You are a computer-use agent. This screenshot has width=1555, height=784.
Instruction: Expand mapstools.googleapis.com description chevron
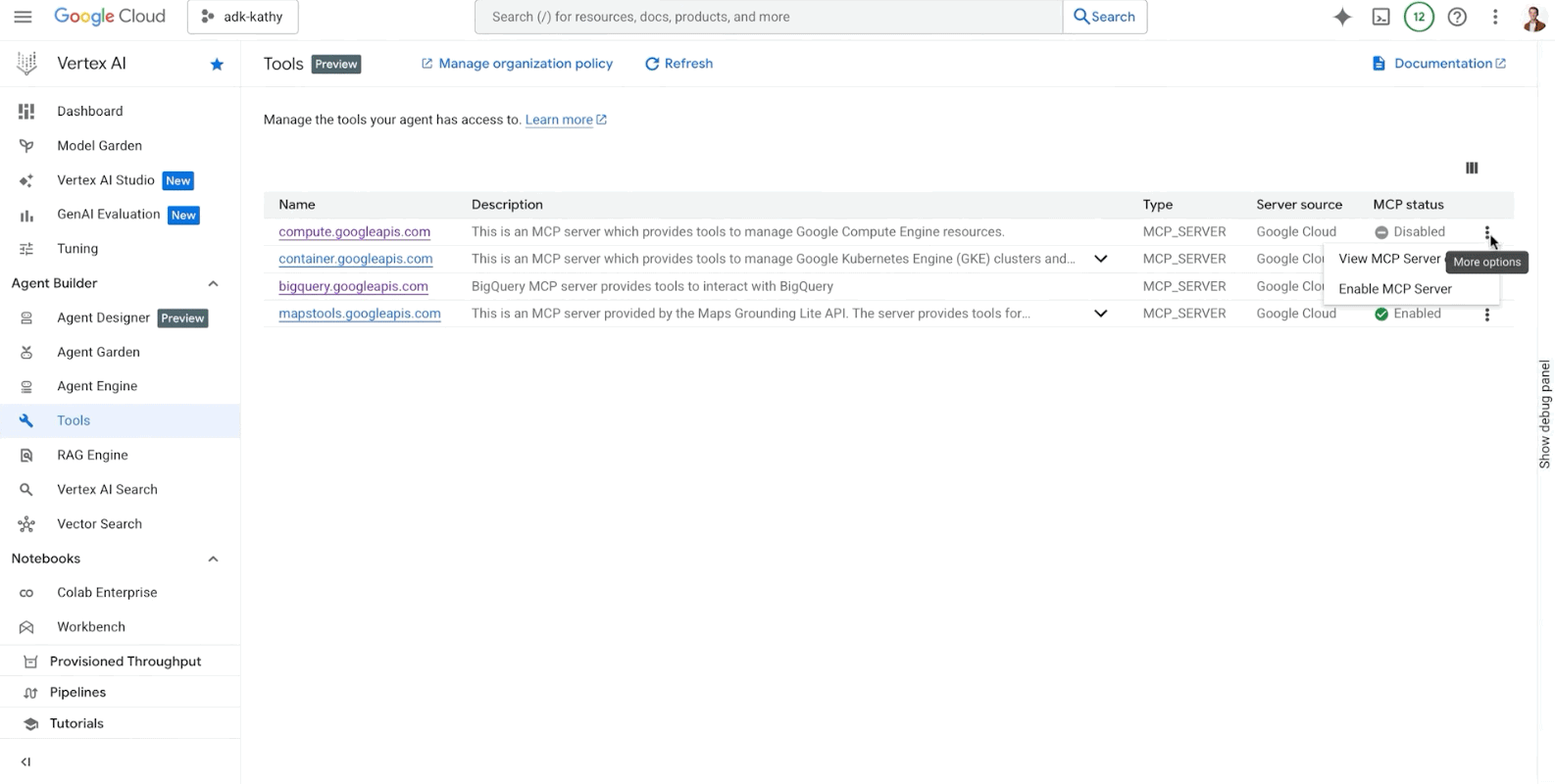click(x=1101, y=314)
